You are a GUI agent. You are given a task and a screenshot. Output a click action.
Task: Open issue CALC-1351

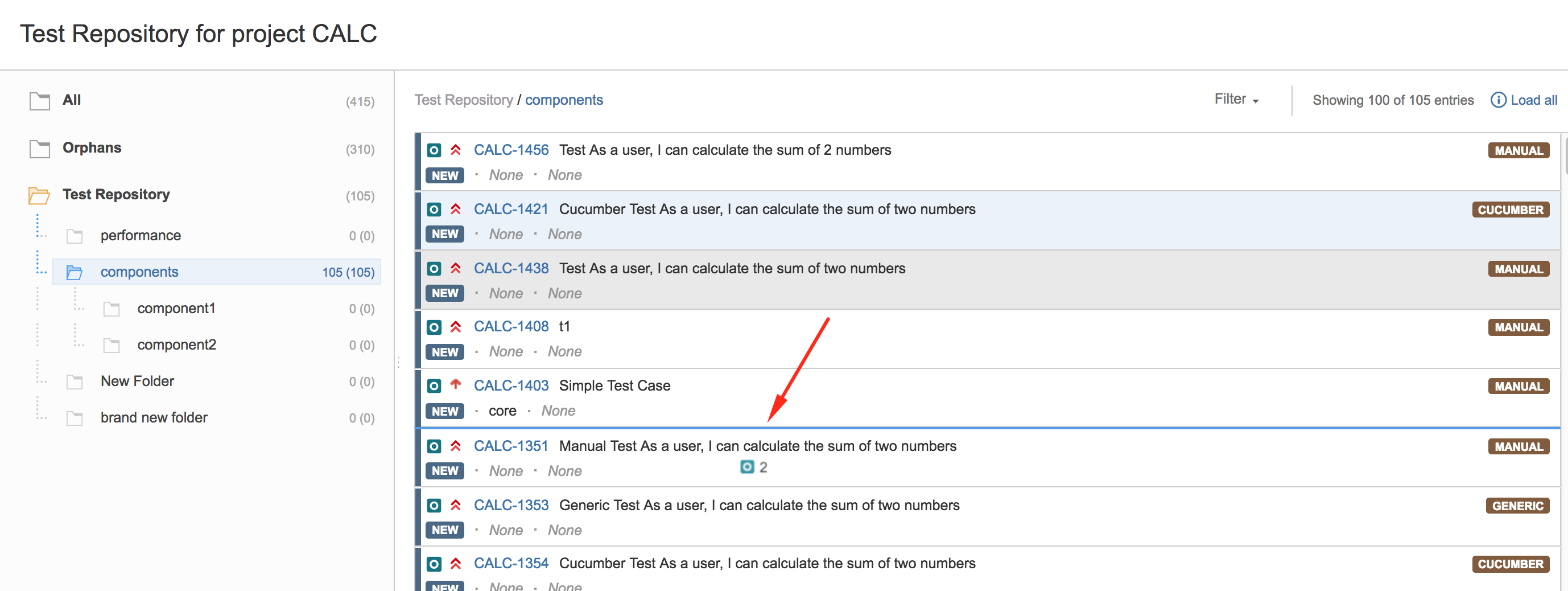pos(511,446)
